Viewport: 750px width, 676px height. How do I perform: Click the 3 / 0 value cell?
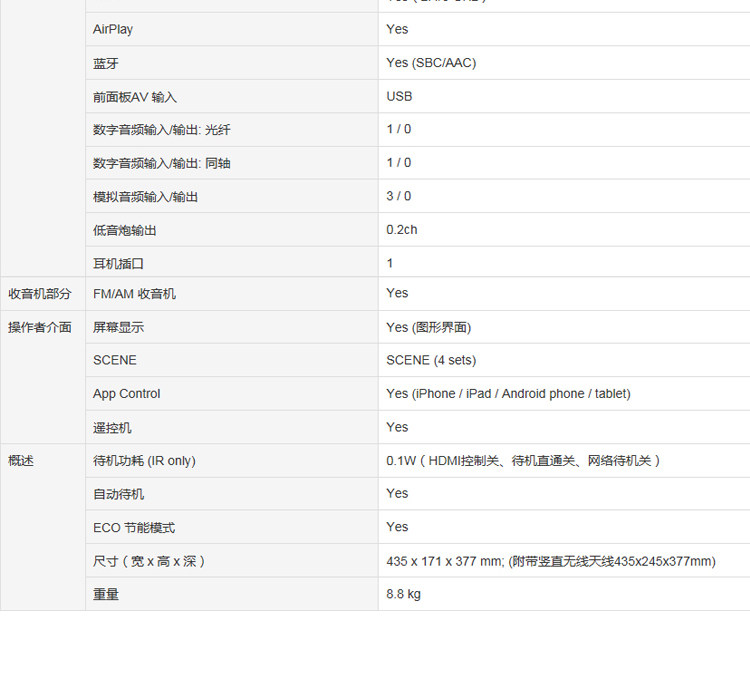pyautogui.click(x=398, y=196)
